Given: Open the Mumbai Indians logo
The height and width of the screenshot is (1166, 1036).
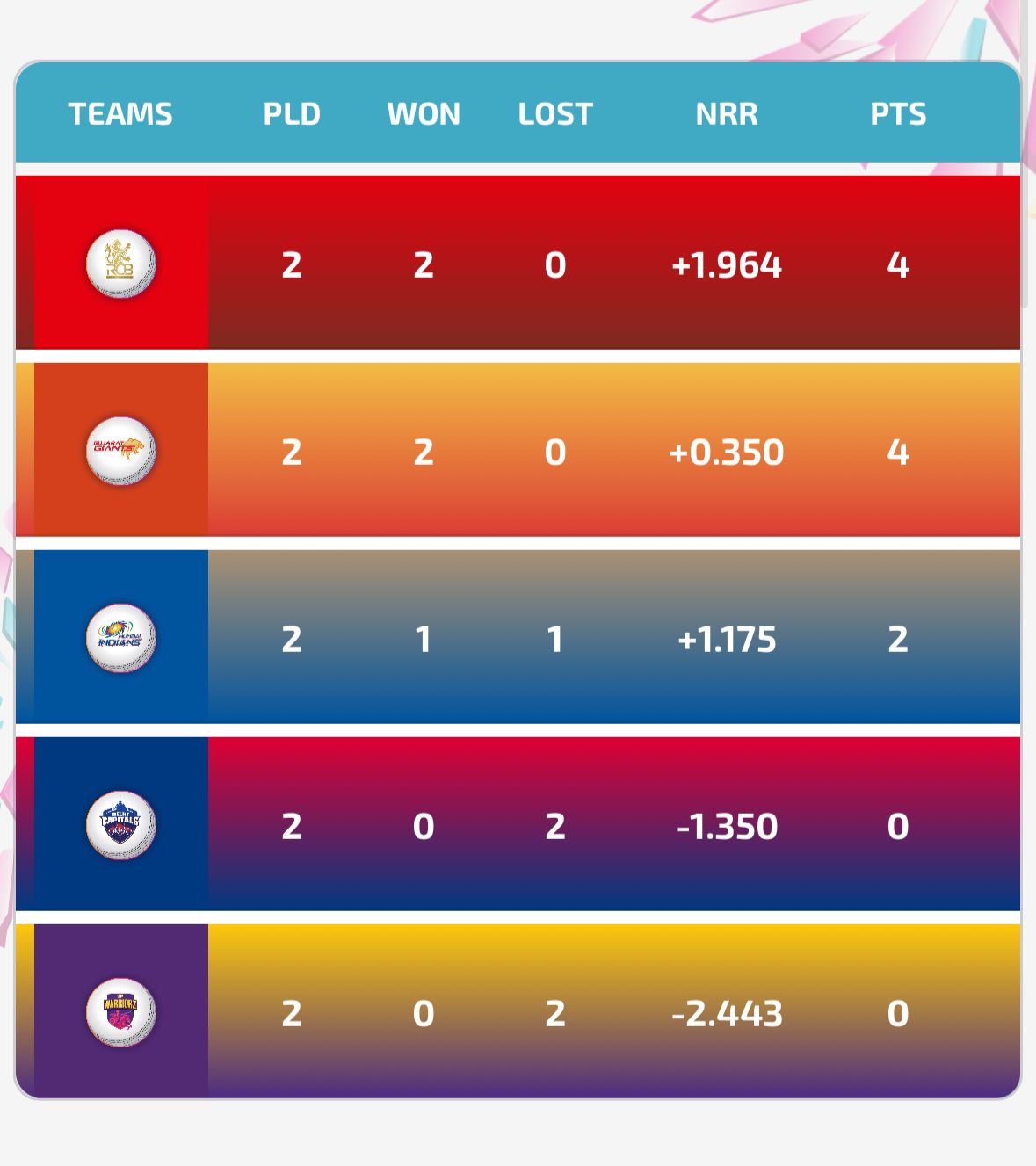Looking at the screenshot, I should click(120, 637).
